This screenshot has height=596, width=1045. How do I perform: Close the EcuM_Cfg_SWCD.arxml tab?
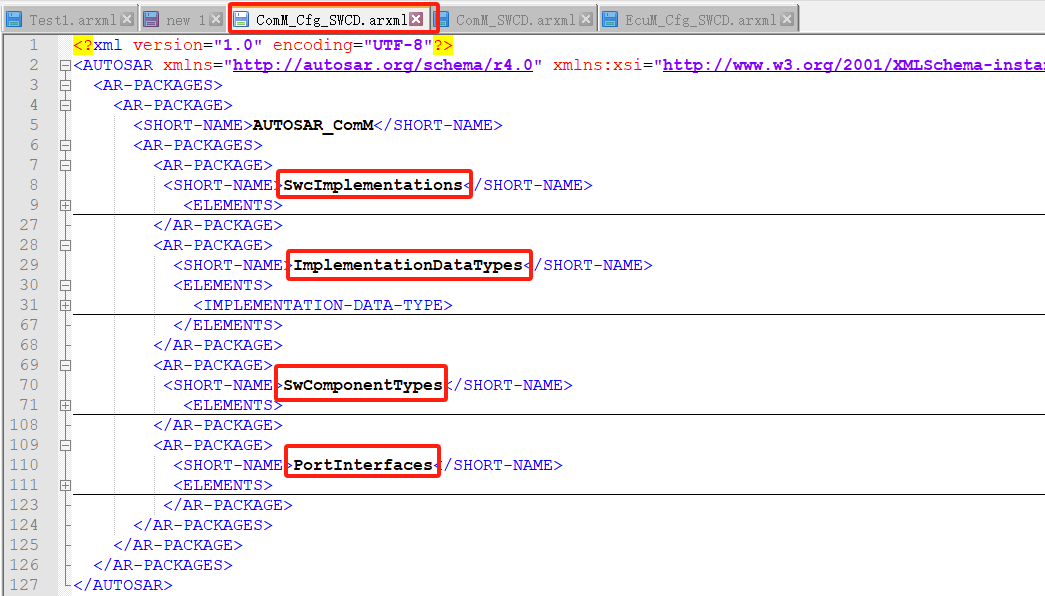pyautogui.click(x=787, y=19)
